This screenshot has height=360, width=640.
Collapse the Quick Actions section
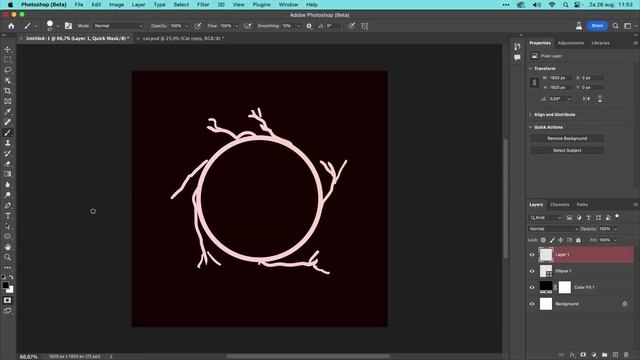point(531,127)
